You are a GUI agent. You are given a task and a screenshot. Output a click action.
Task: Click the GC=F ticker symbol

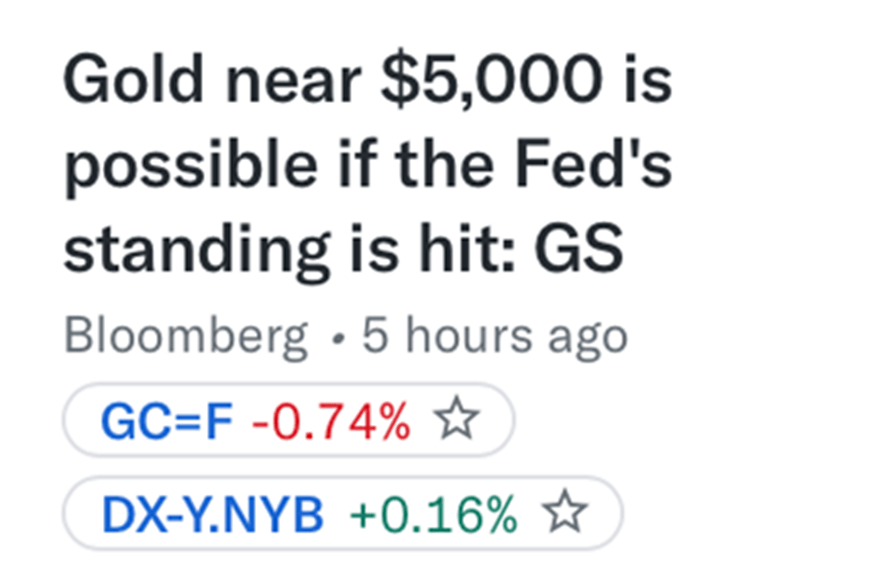coord(167,423)
